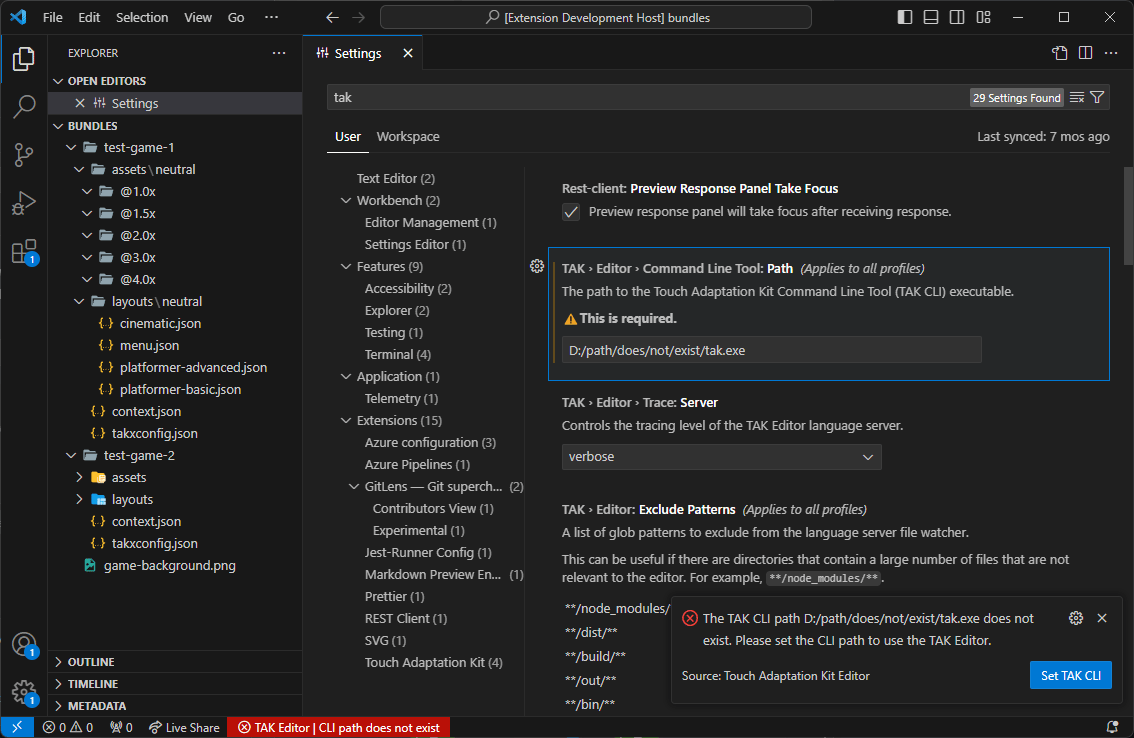Screen dimensions: 1134x738
Task: Open the Extensions view
Action: [x=23, y=252]
